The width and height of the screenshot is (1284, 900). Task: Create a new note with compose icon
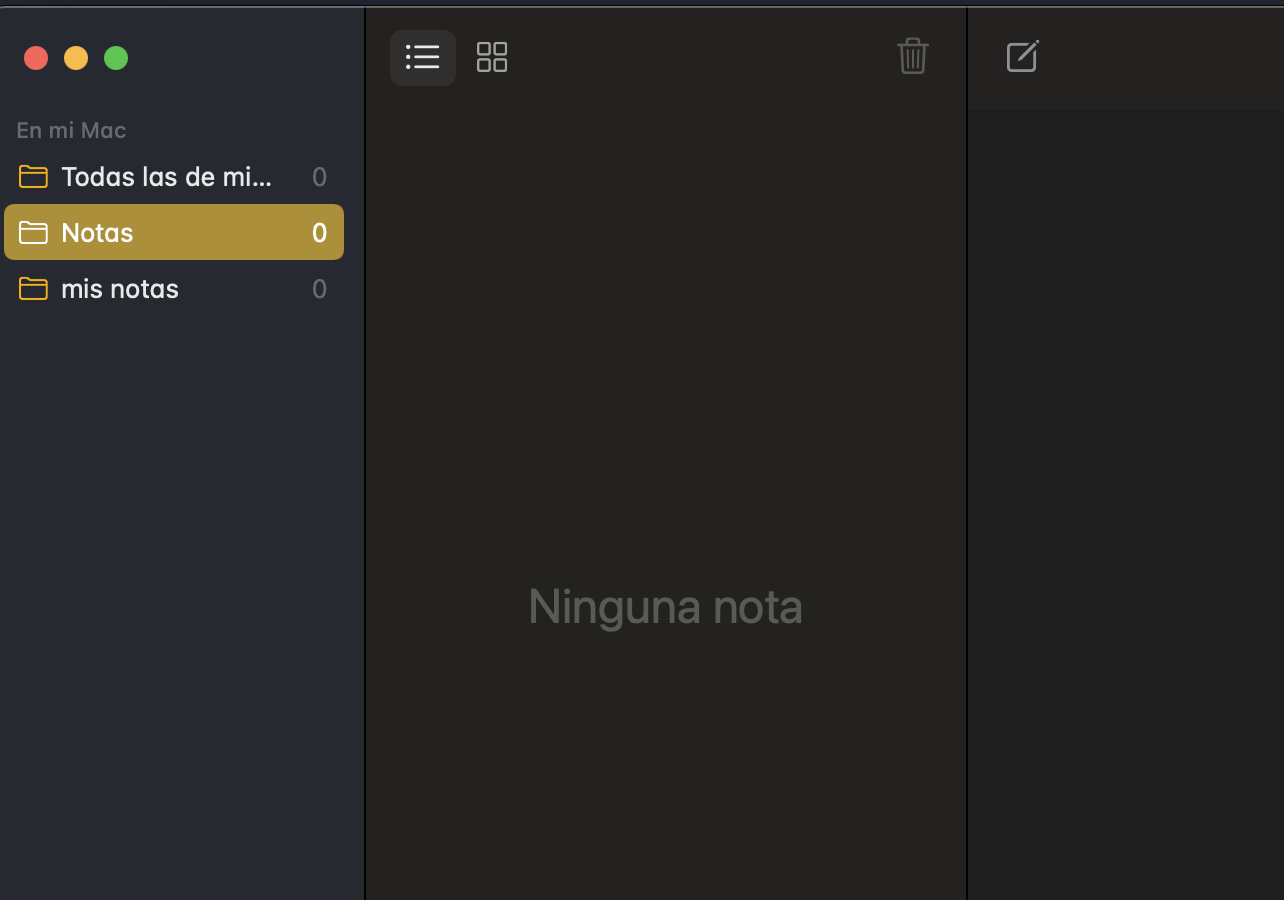(x=1022, y=56)
